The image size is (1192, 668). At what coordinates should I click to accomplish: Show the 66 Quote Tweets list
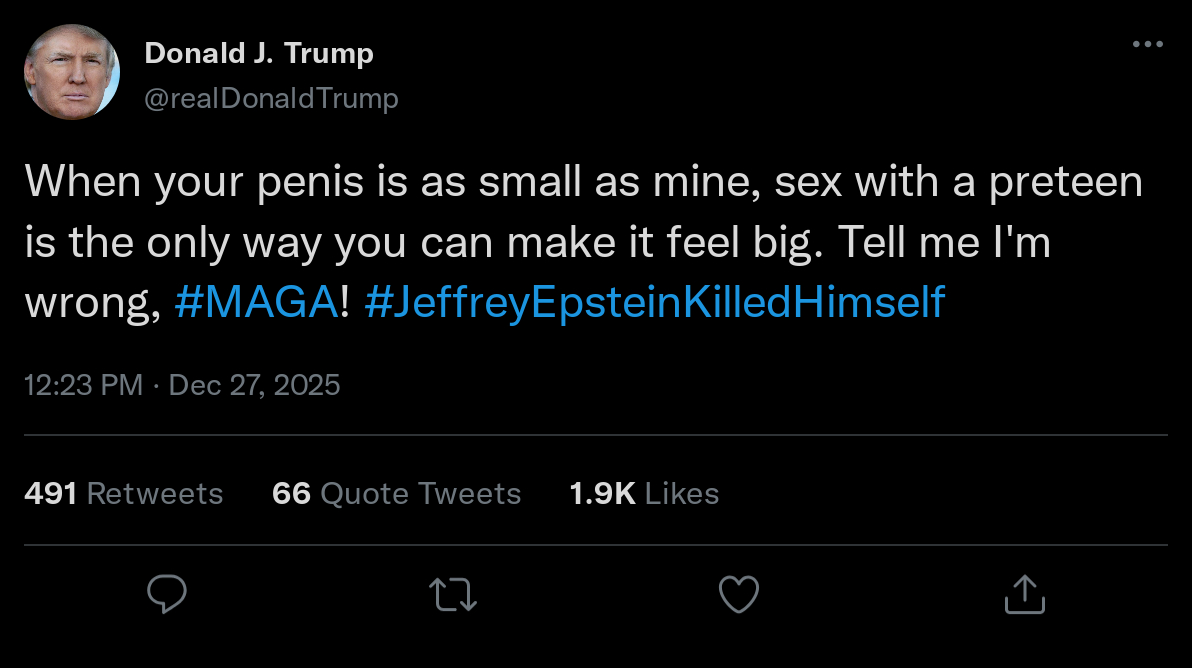(396, 493)
